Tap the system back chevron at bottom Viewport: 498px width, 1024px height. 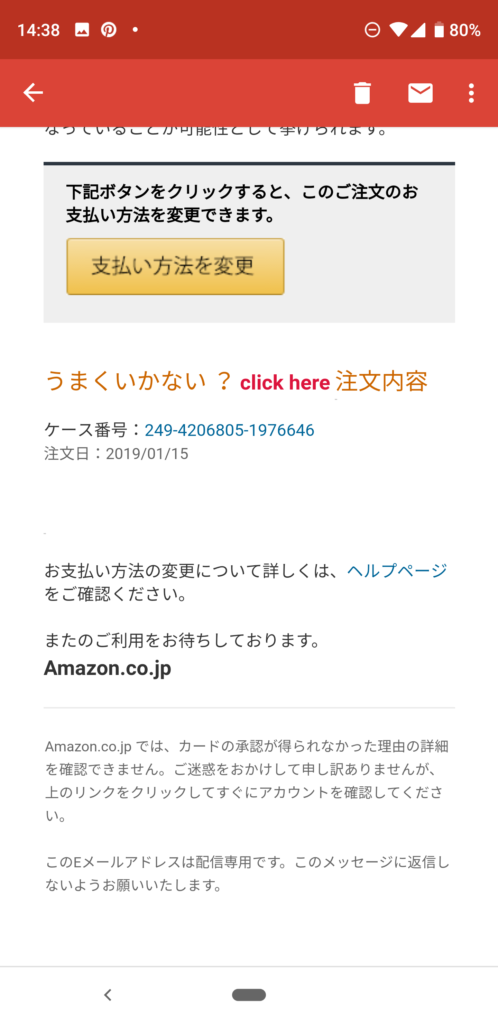click(x=108, y=995)
